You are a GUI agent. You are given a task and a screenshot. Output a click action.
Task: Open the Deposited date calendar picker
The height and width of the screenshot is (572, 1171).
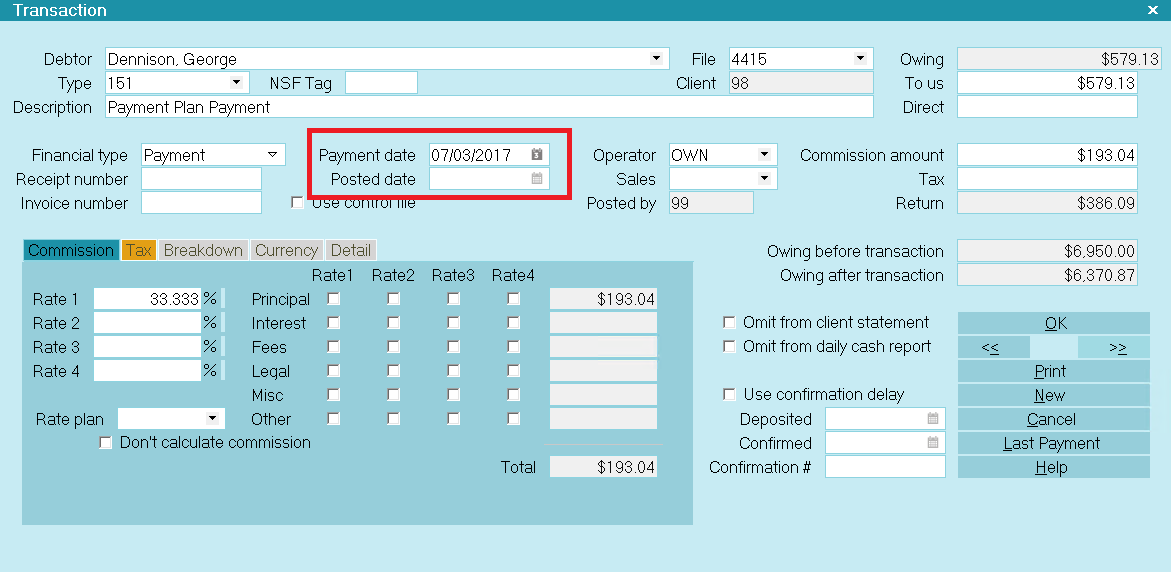(x=933, y=419)
